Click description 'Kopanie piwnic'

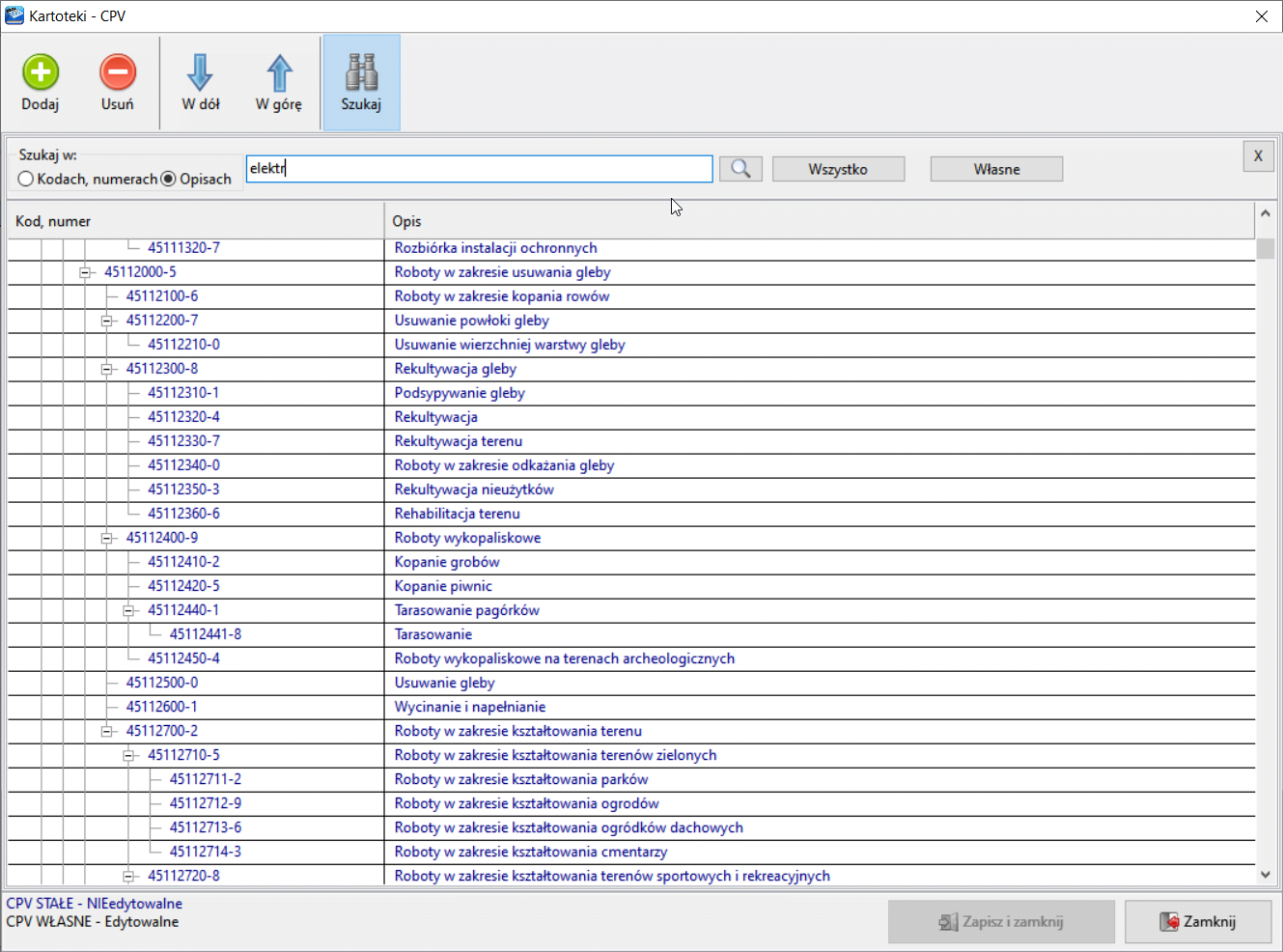coord(443,586)
